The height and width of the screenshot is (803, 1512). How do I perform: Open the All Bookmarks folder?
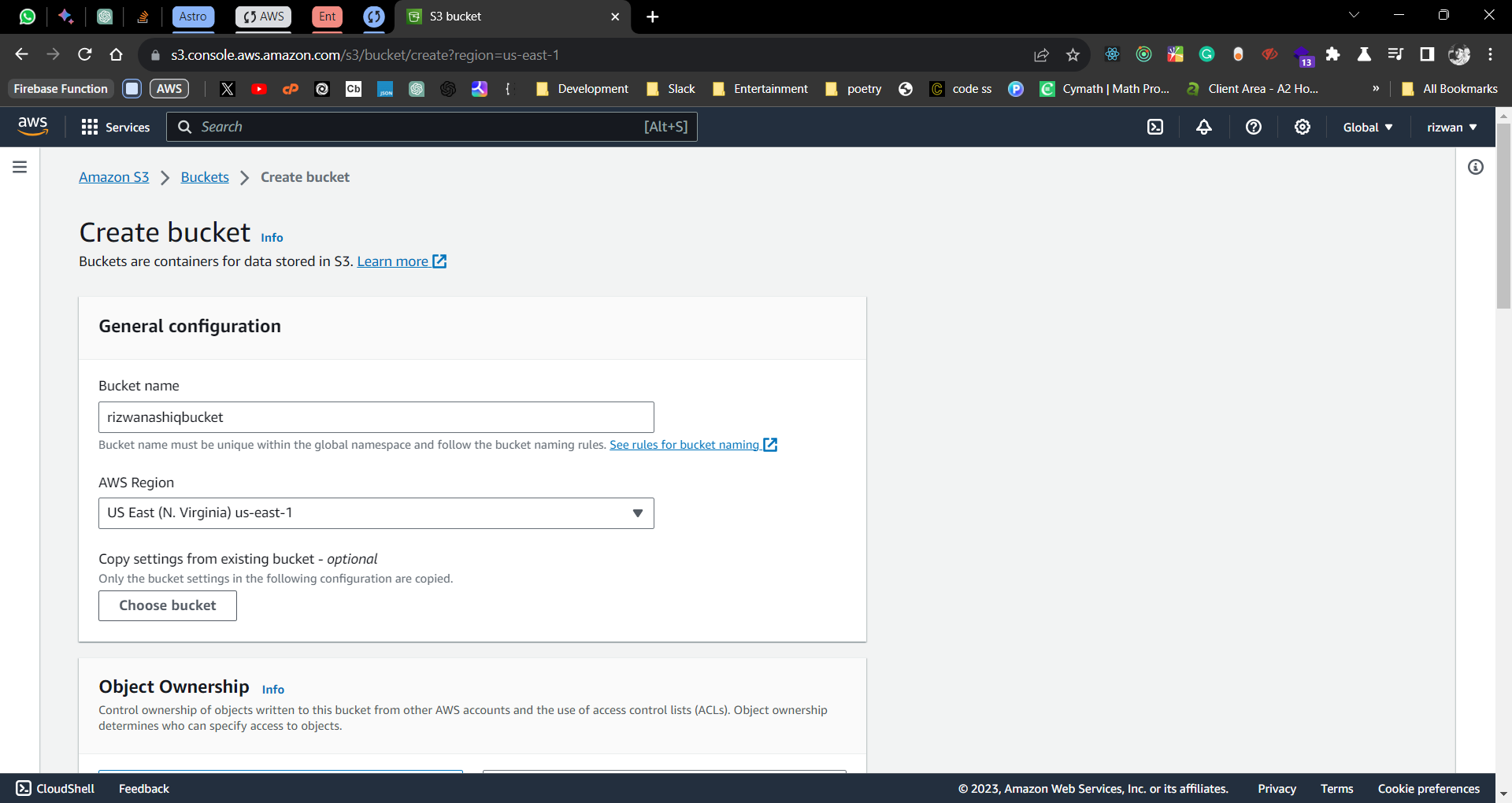[x=1450, y=89]
